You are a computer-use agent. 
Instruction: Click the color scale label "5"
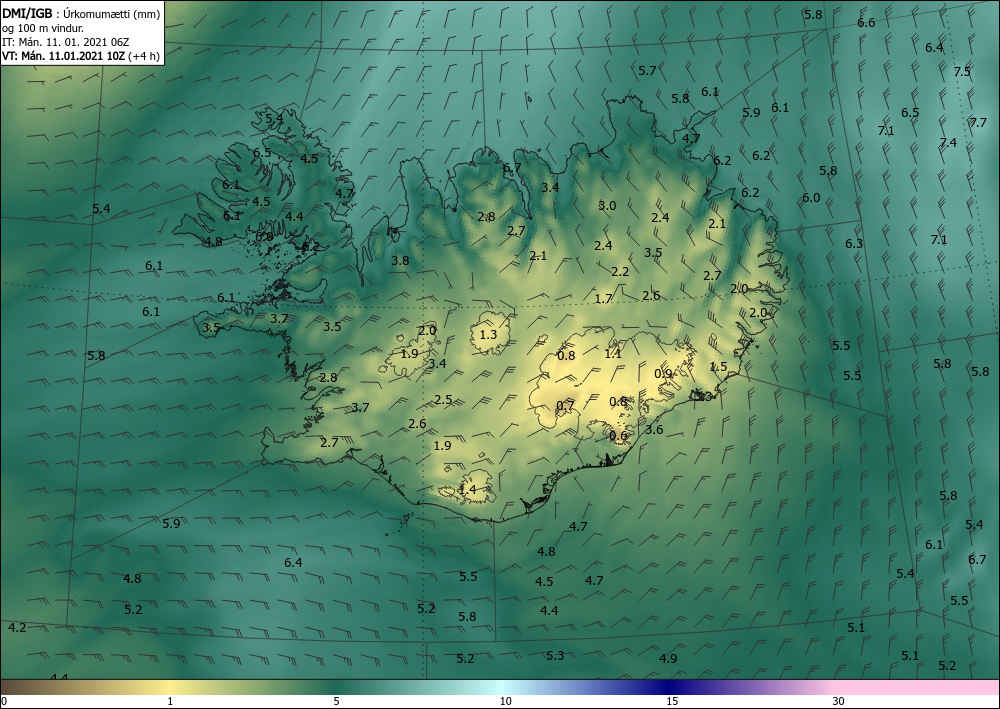336,701
